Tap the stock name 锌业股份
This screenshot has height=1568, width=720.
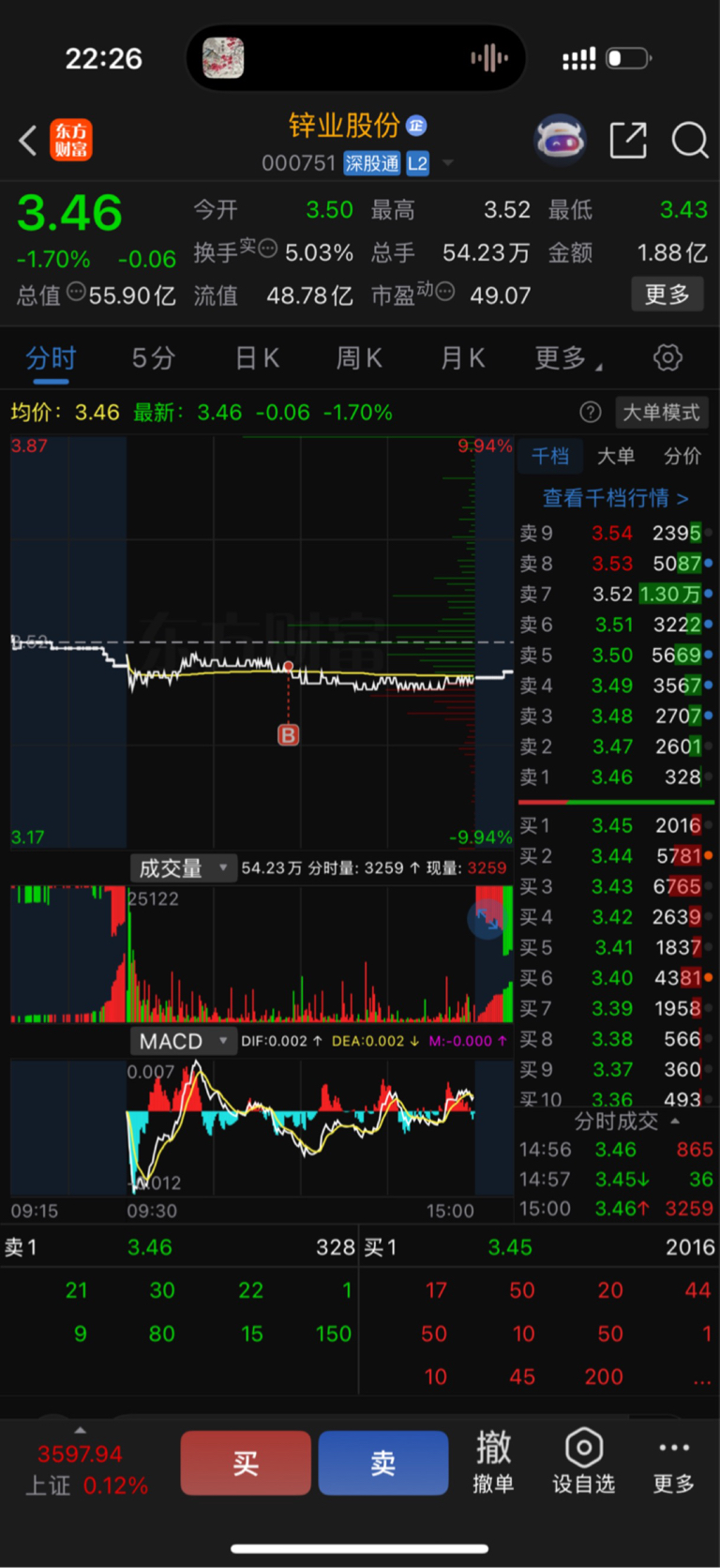click(344, 126)
